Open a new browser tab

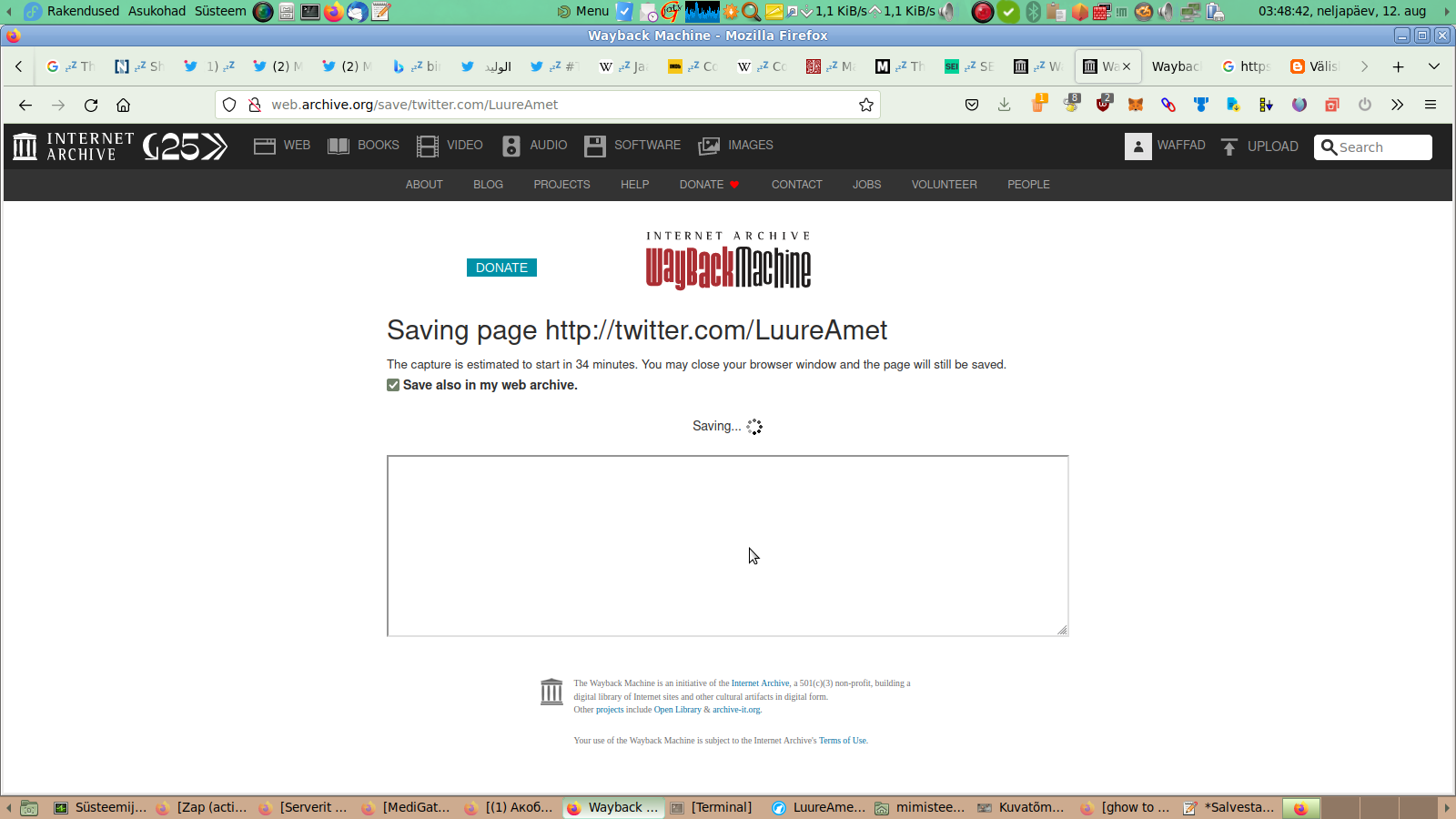[1399, 66]
